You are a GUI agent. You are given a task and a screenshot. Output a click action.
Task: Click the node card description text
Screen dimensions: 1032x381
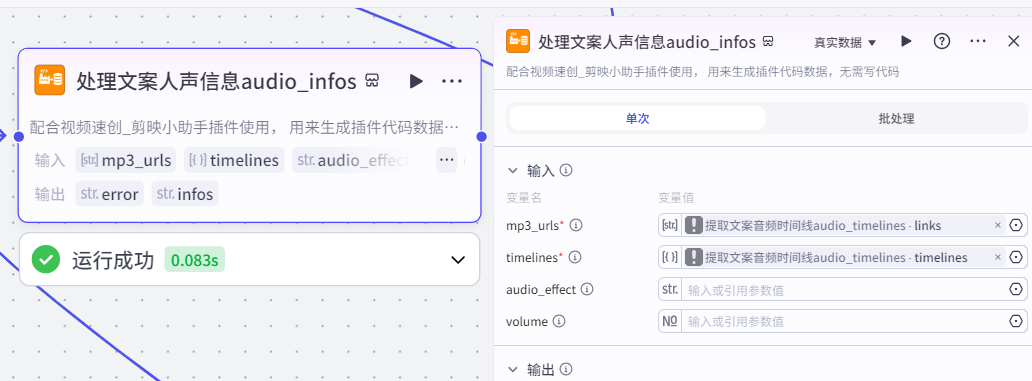pos(244,126)
